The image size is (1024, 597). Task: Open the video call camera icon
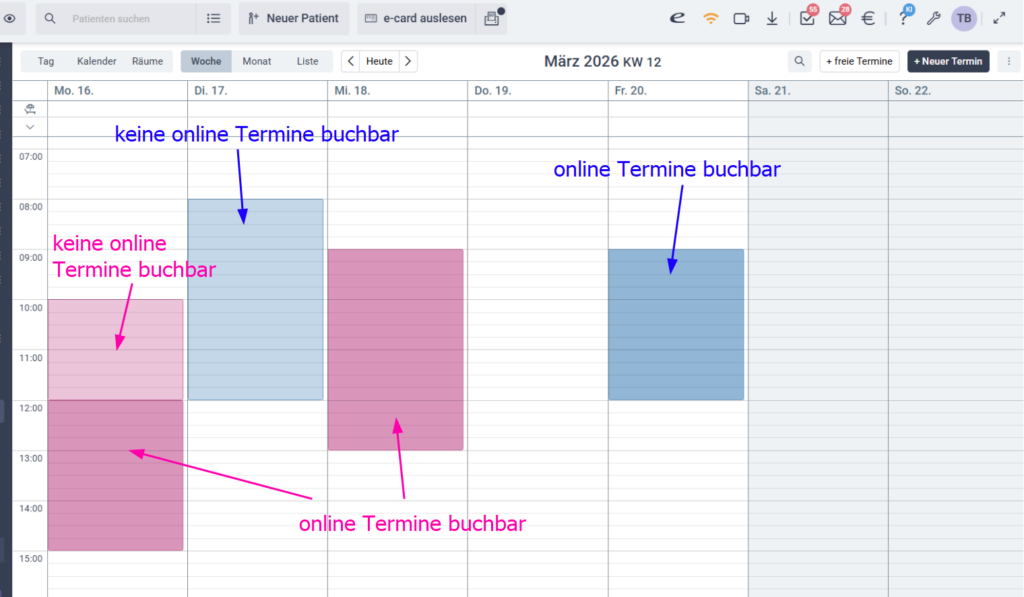[741, 19]
